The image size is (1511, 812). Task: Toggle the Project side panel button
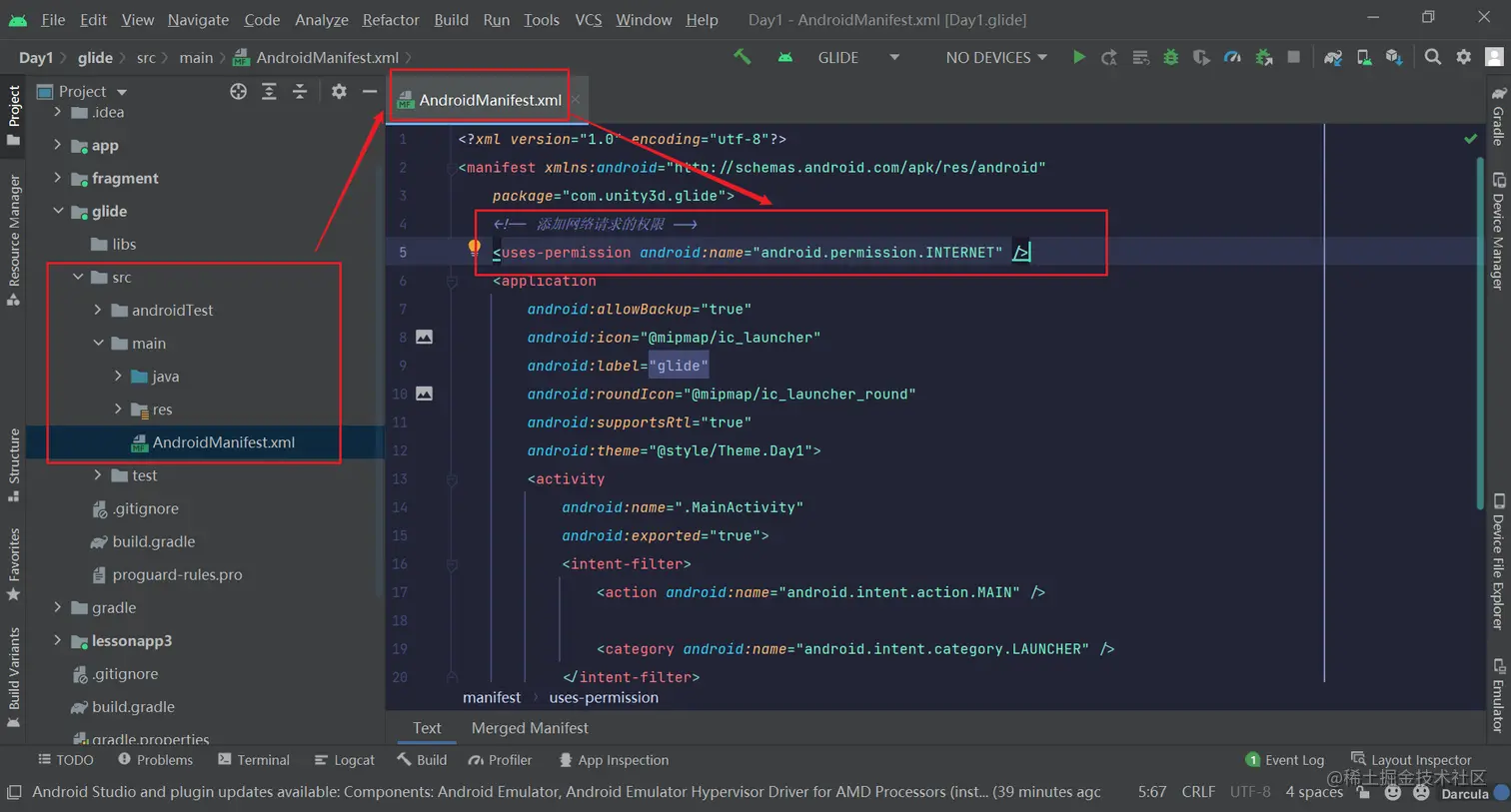click(x=13, y=115)
